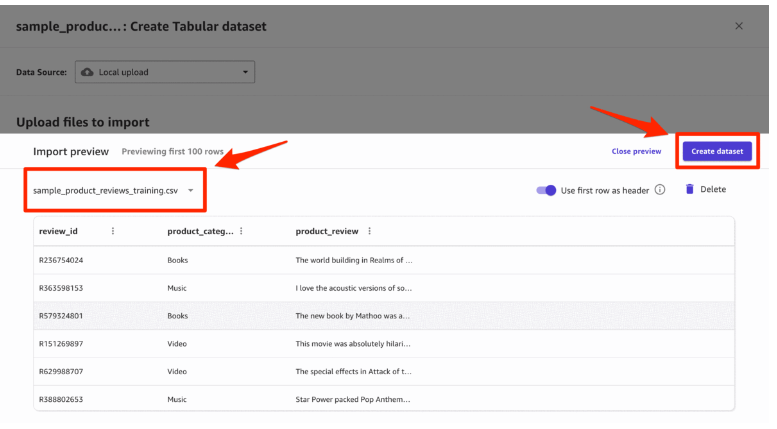Select cell R629988707

pos(61,371)
